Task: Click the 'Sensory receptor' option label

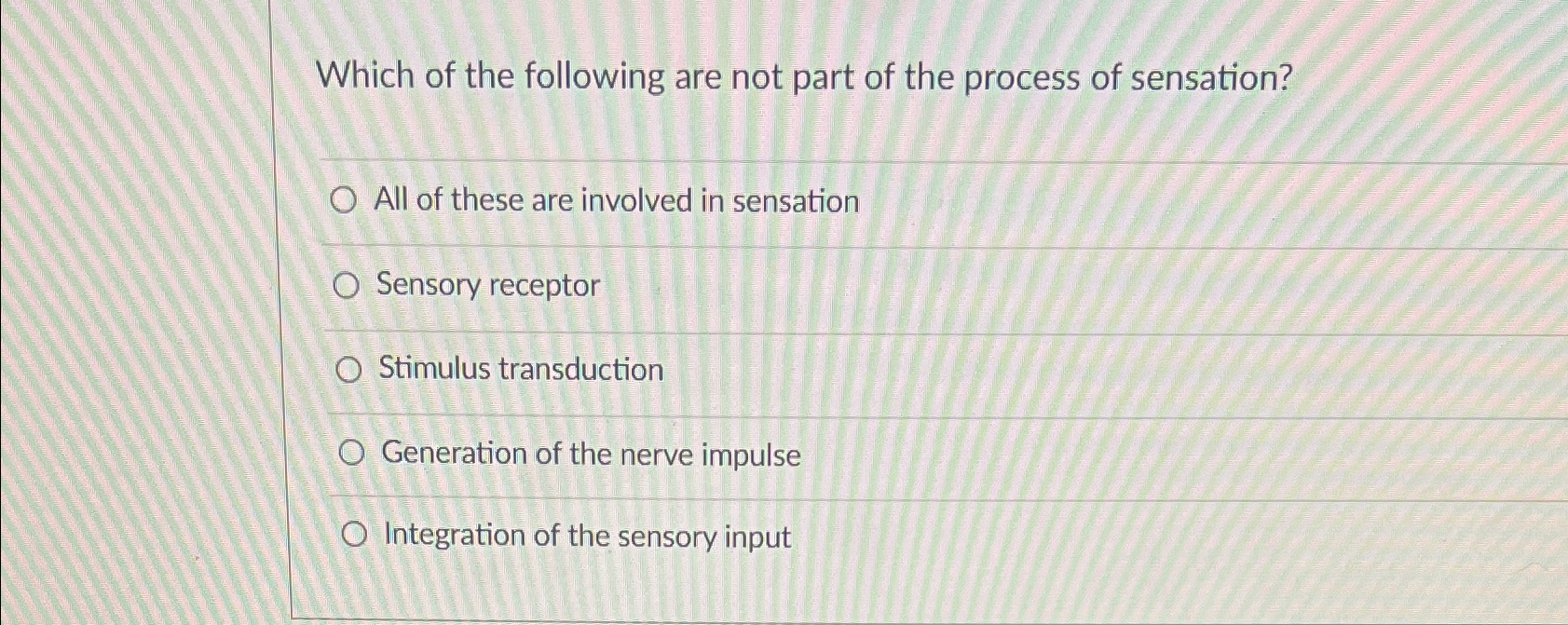Action: click(489, 285)
